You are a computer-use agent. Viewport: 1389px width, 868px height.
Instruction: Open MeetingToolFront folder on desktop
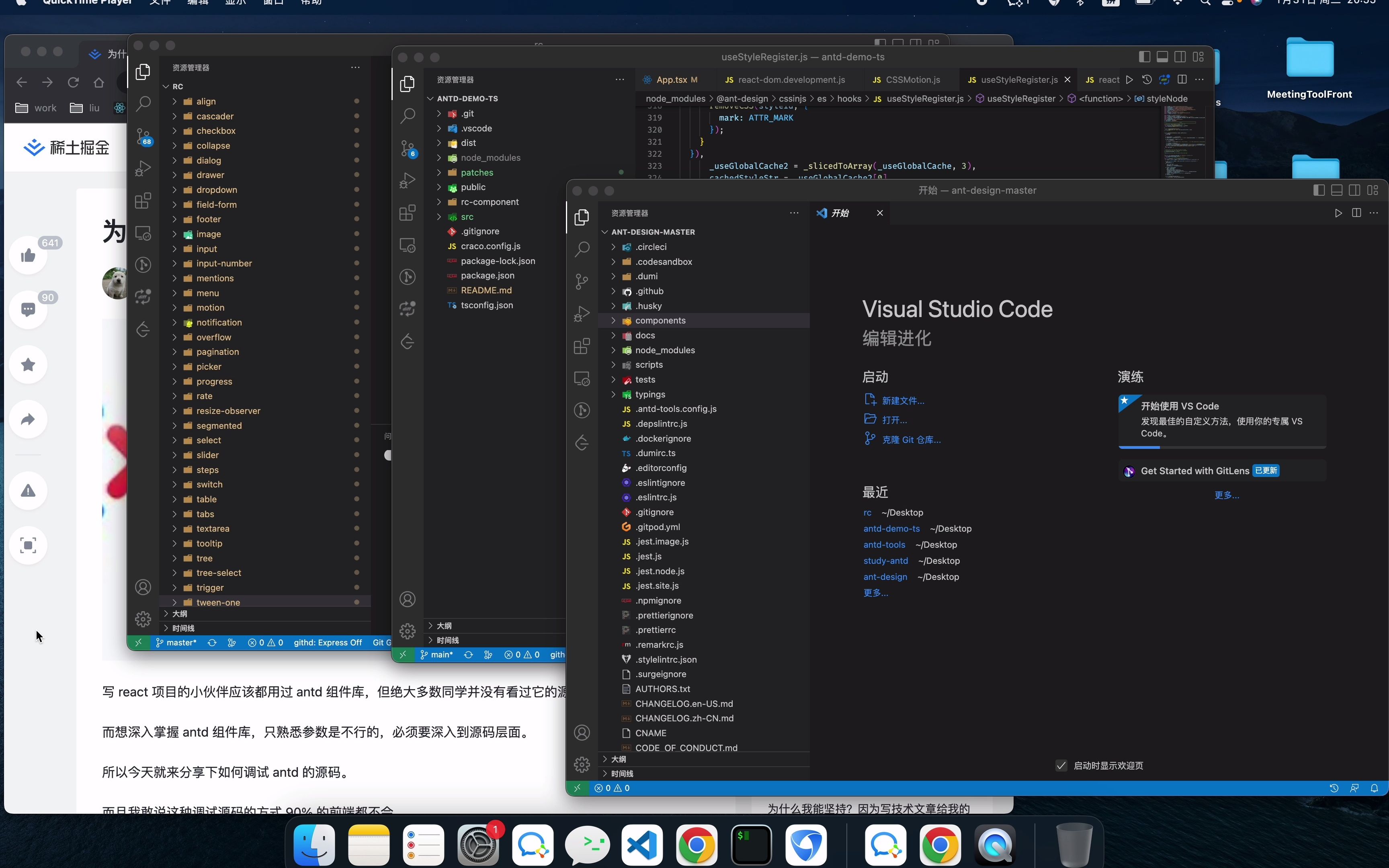pyautogui.click(x=1309, y=68)
